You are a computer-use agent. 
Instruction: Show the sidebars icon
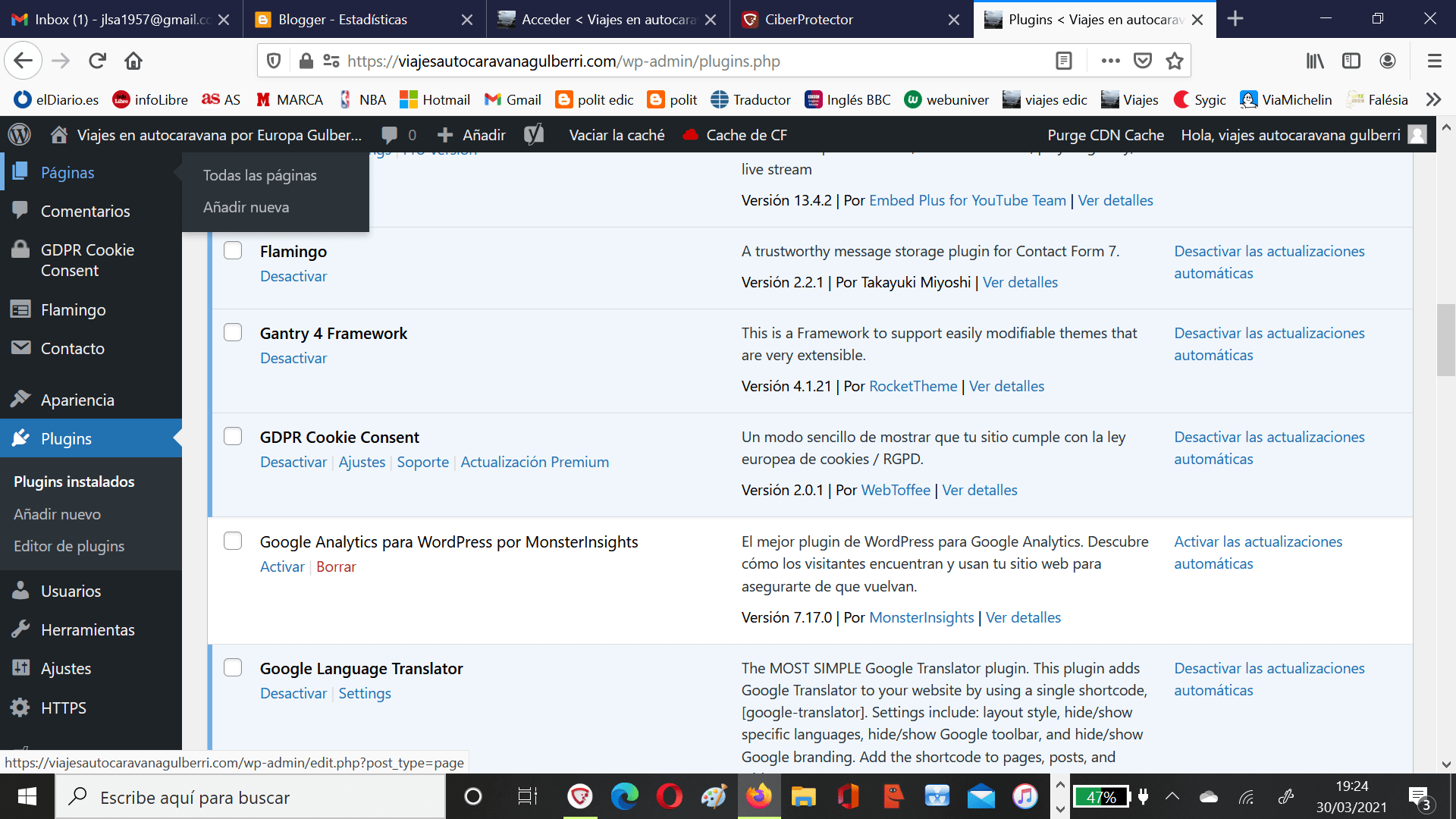[x=1351, y=61]
